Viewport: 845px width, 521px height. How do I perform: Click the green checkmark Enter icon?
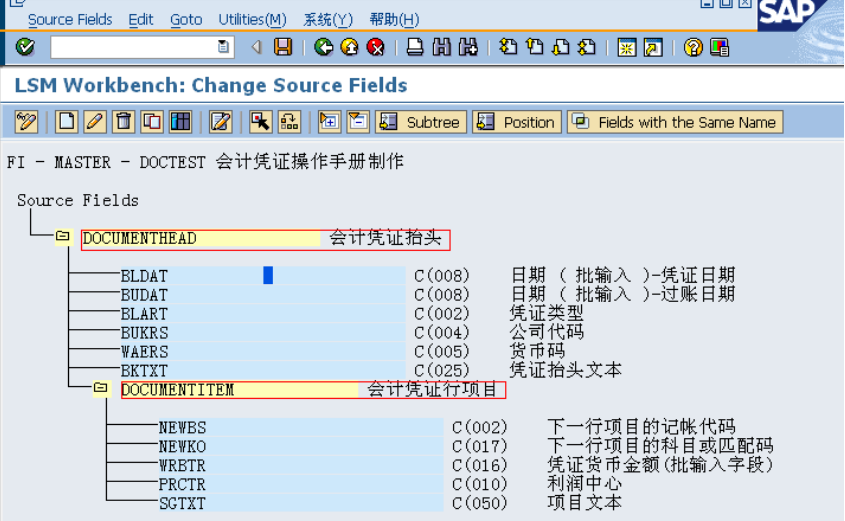tap(25, 47)
